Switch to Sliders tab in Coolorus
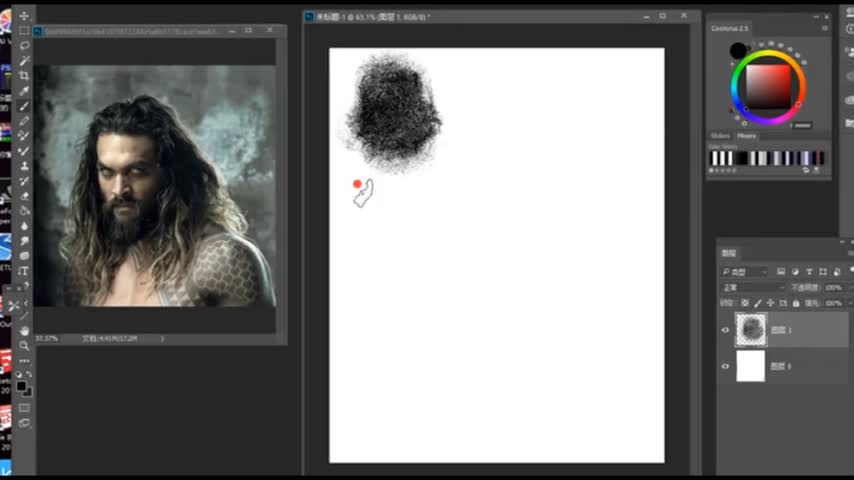Screen dimensions: 854x480 (720, 136)
